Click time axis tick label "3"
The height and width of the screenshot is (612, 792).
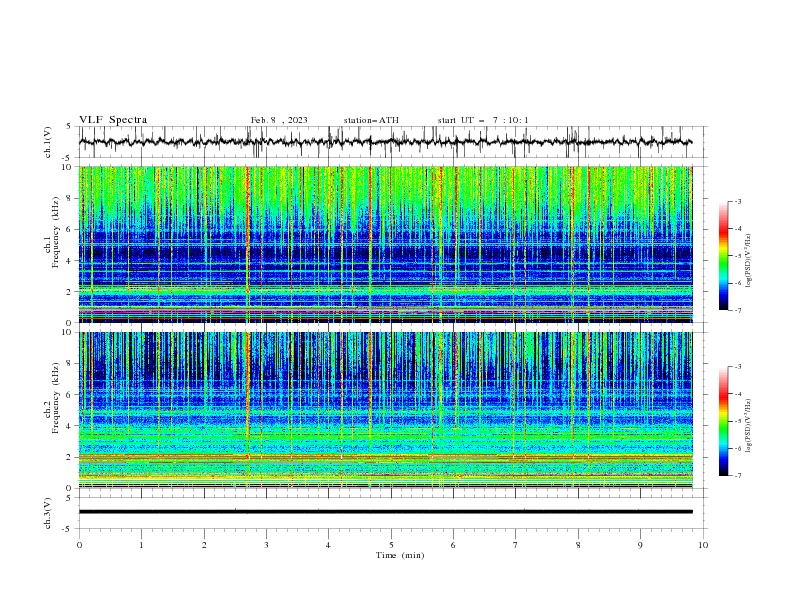point(266,545)
